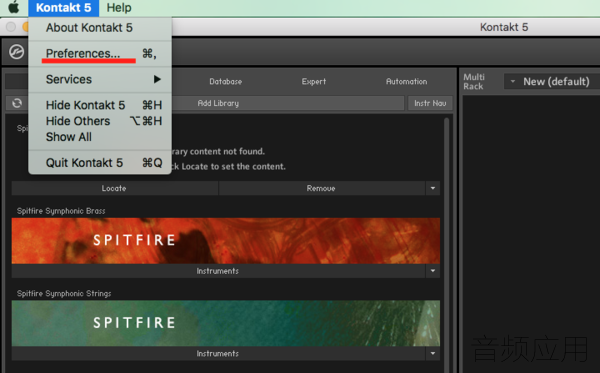This screenshot has width=600, height=373.
Task: Open the Help menu
Action: click(x=119, y=8)
